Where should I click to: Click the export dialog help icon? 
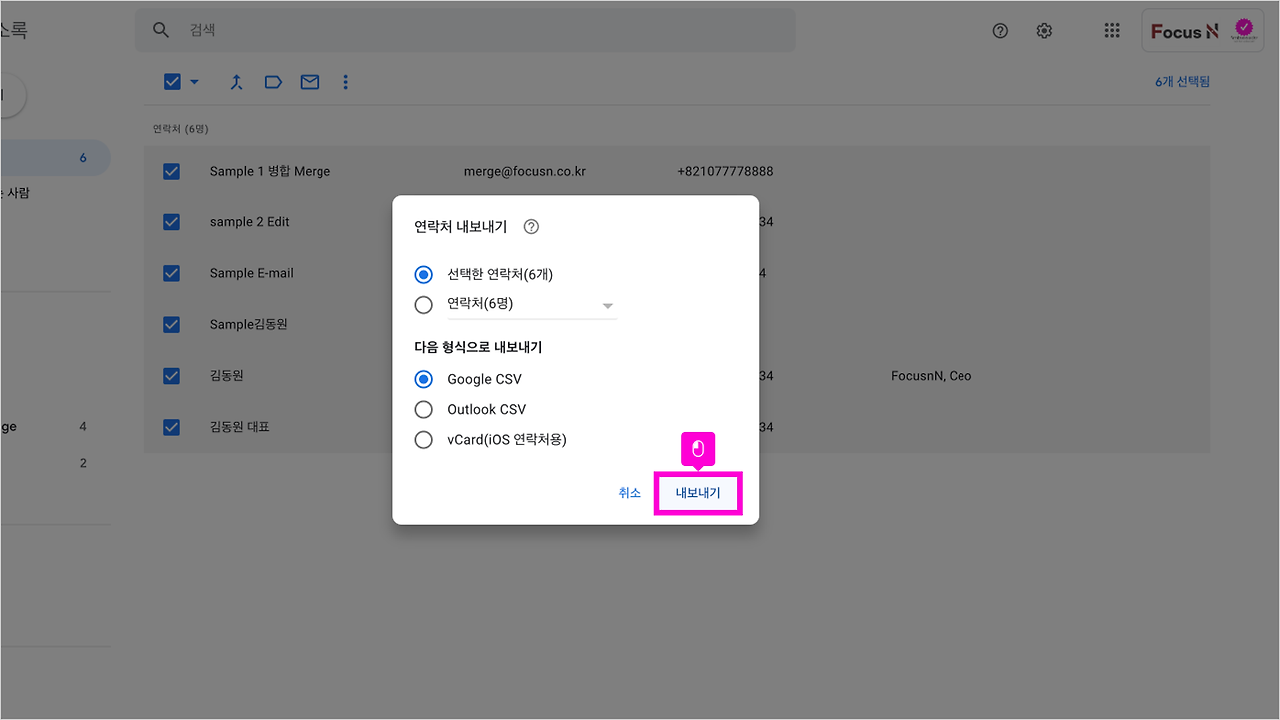tap(531, 226)
